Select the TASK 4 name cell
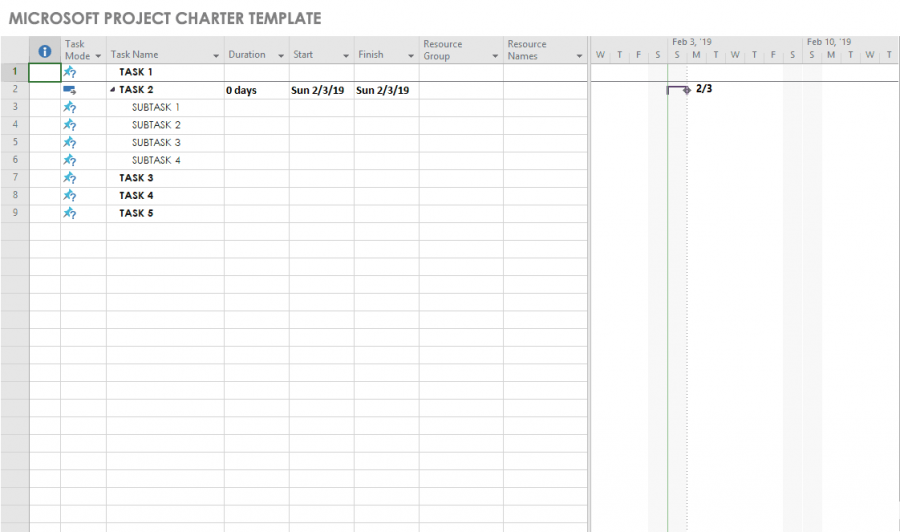 click(x=165, y=196)
